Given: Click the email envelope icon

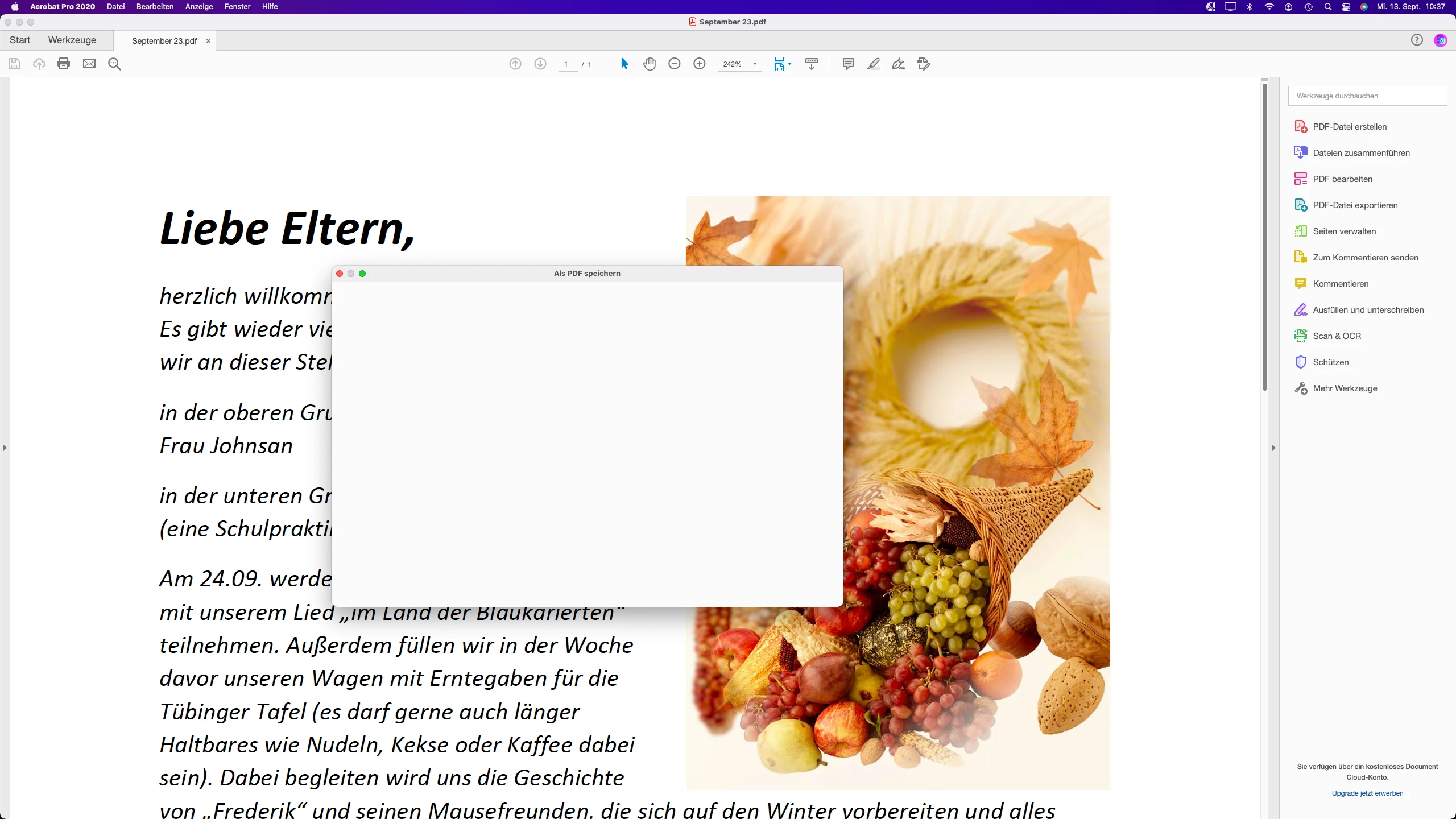Looking at the screenshot, I should (x=89, y=64).
